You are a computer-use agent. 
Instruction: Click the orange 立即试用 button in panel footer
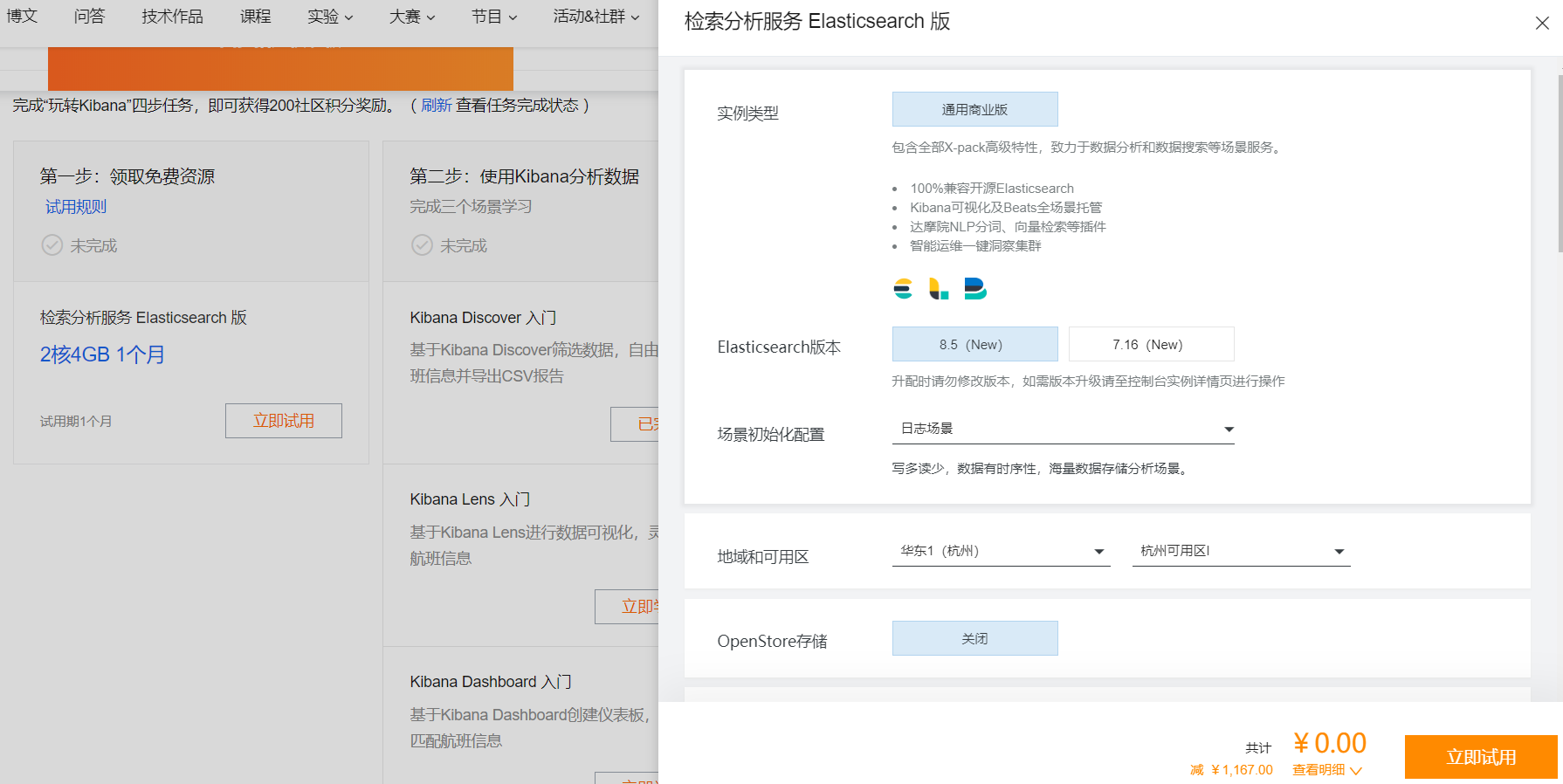click(x=1481, y=757)
